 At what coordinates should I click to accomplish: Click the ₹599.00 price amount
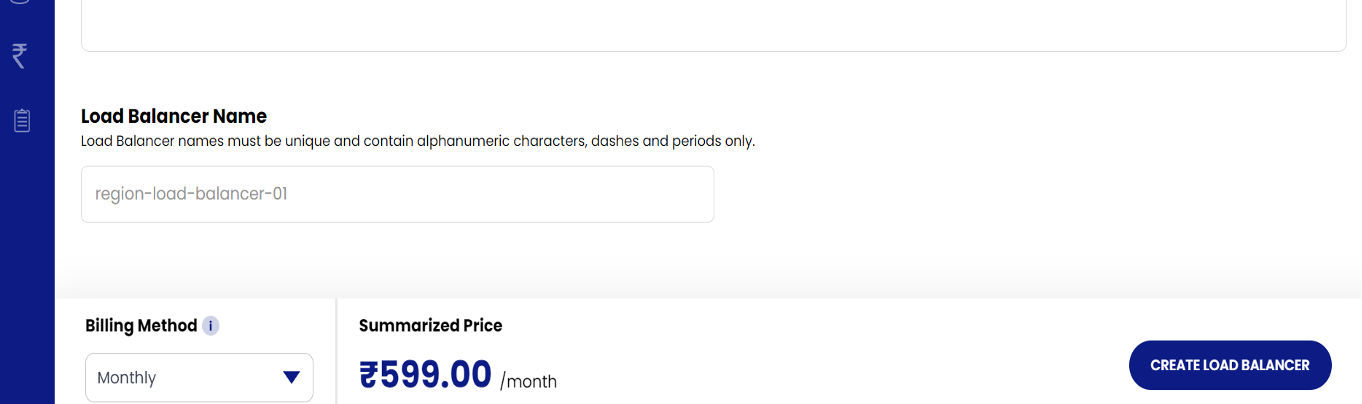coord(425,375)
